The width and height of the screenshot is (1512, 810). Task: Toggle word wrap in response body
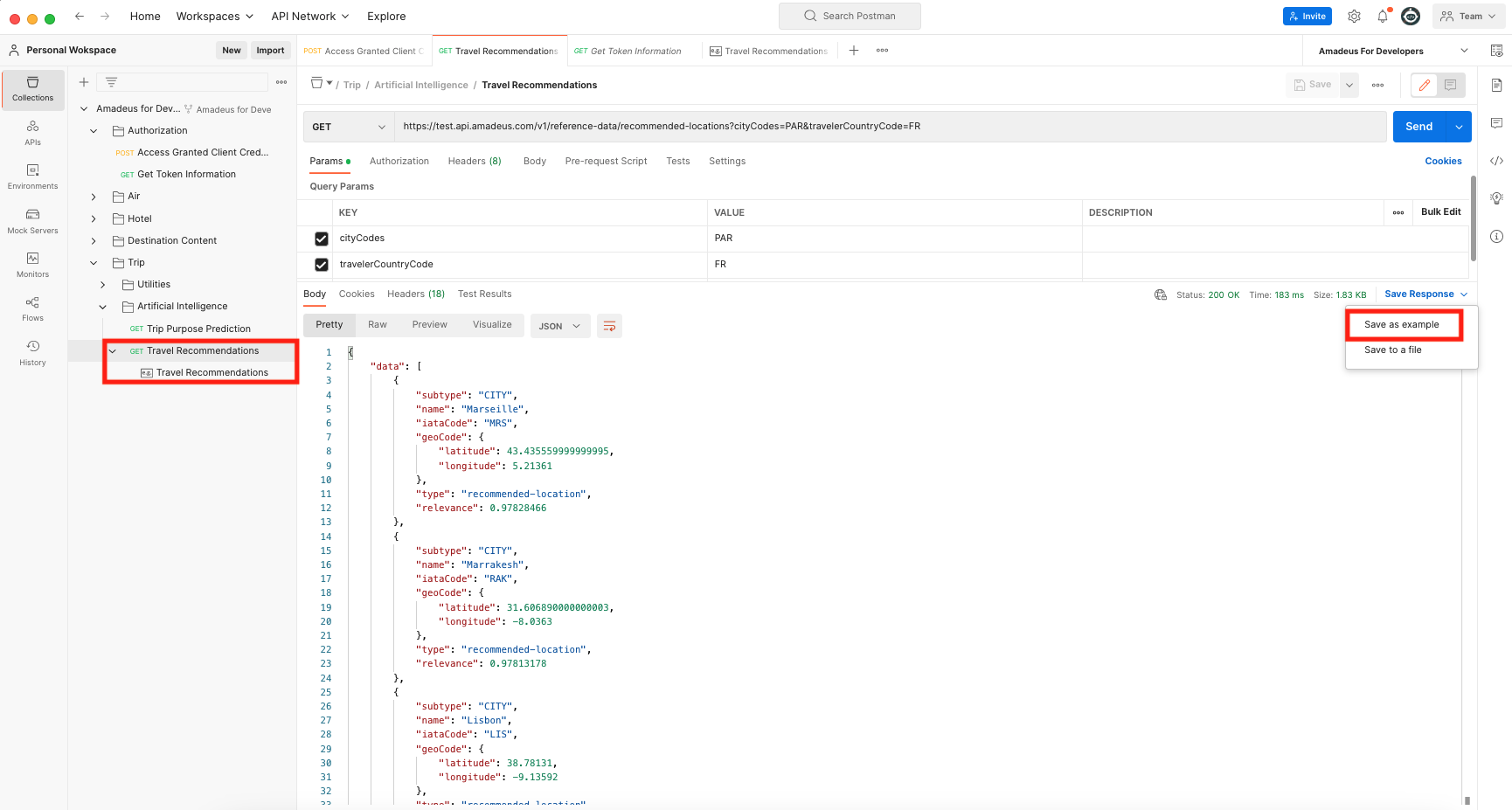610,326
